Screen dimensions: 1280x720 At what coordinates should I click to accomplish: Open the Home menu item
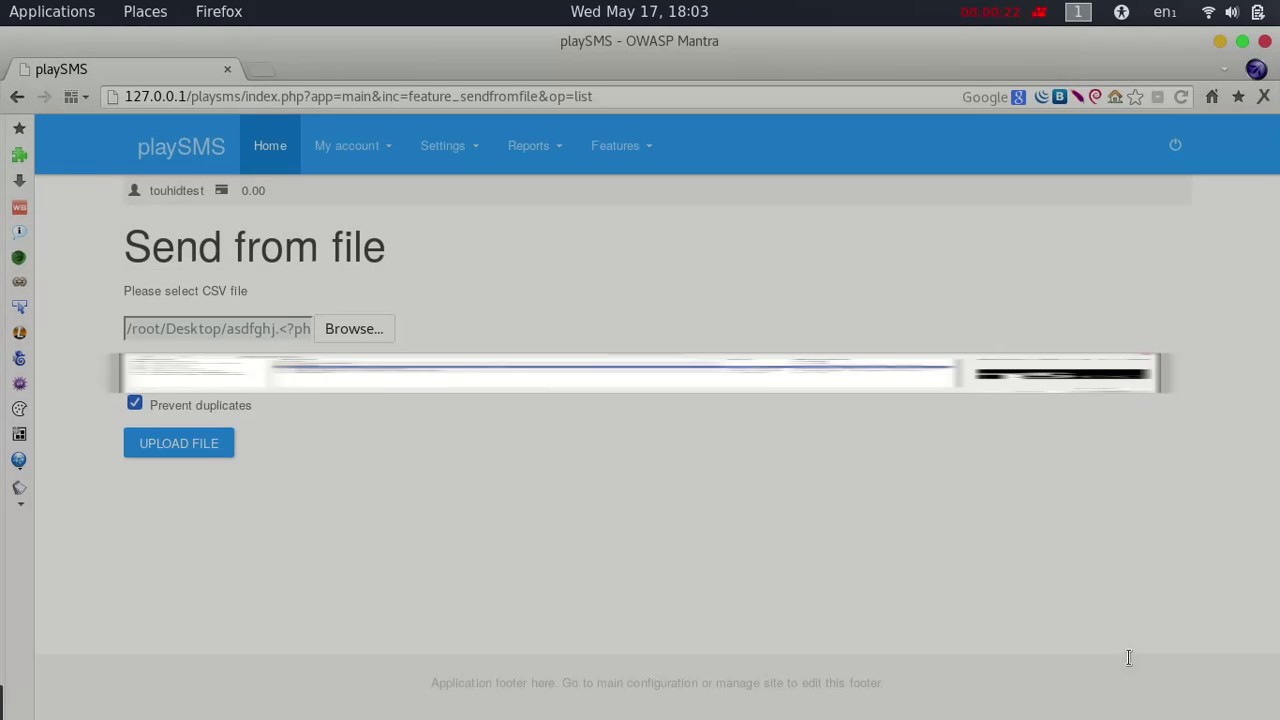tap(270, 146)
